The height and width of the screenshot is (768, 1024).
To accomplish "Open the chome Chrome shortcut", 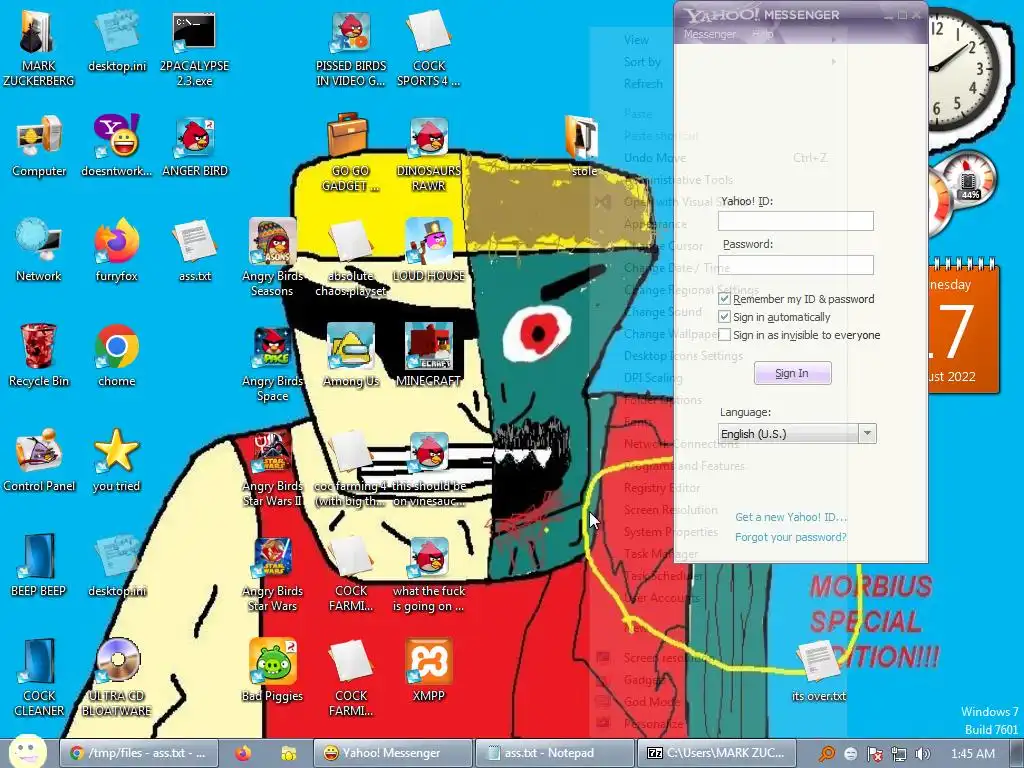I will tap(116, 355).
